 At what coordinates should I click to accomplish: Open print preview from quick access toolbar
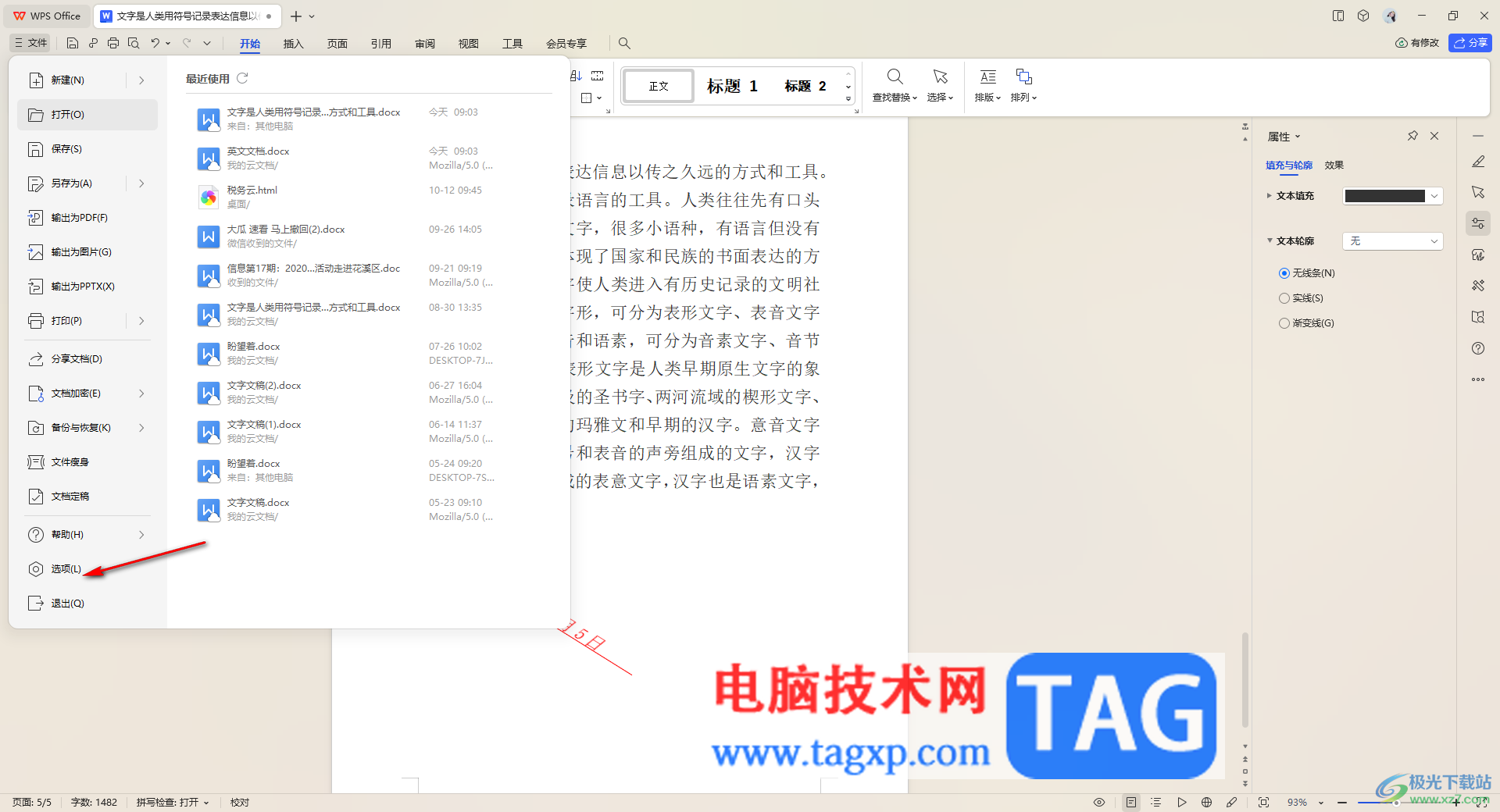click(x=134, y=44)
